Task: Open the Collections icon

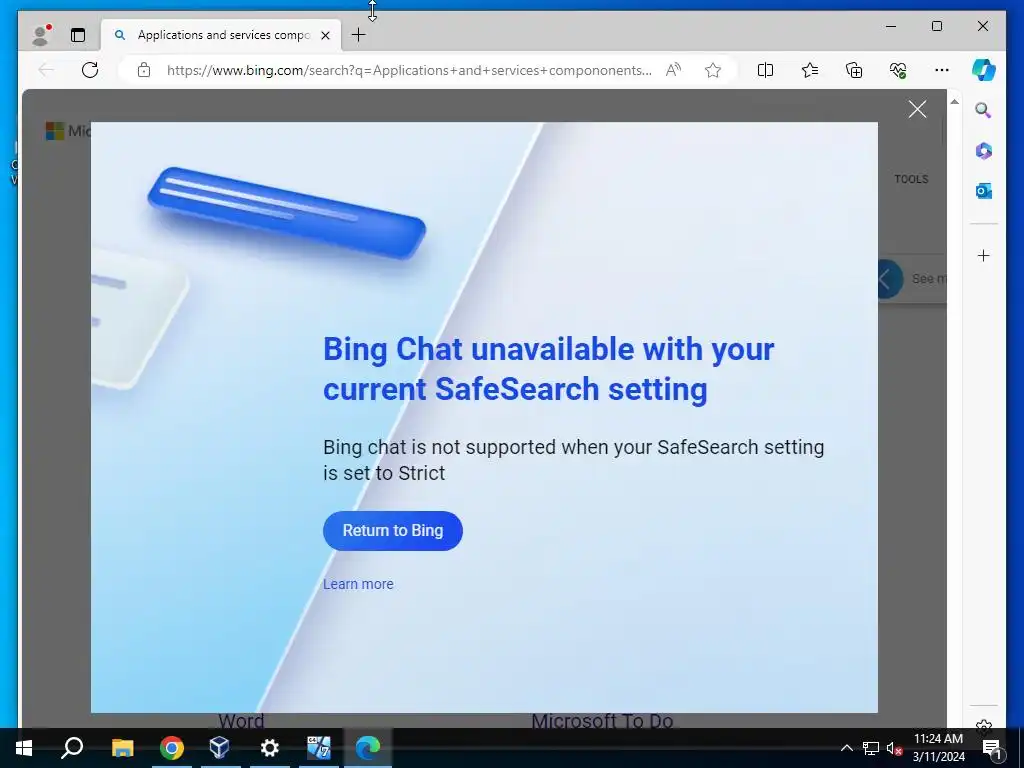Action: coord(854,70)
